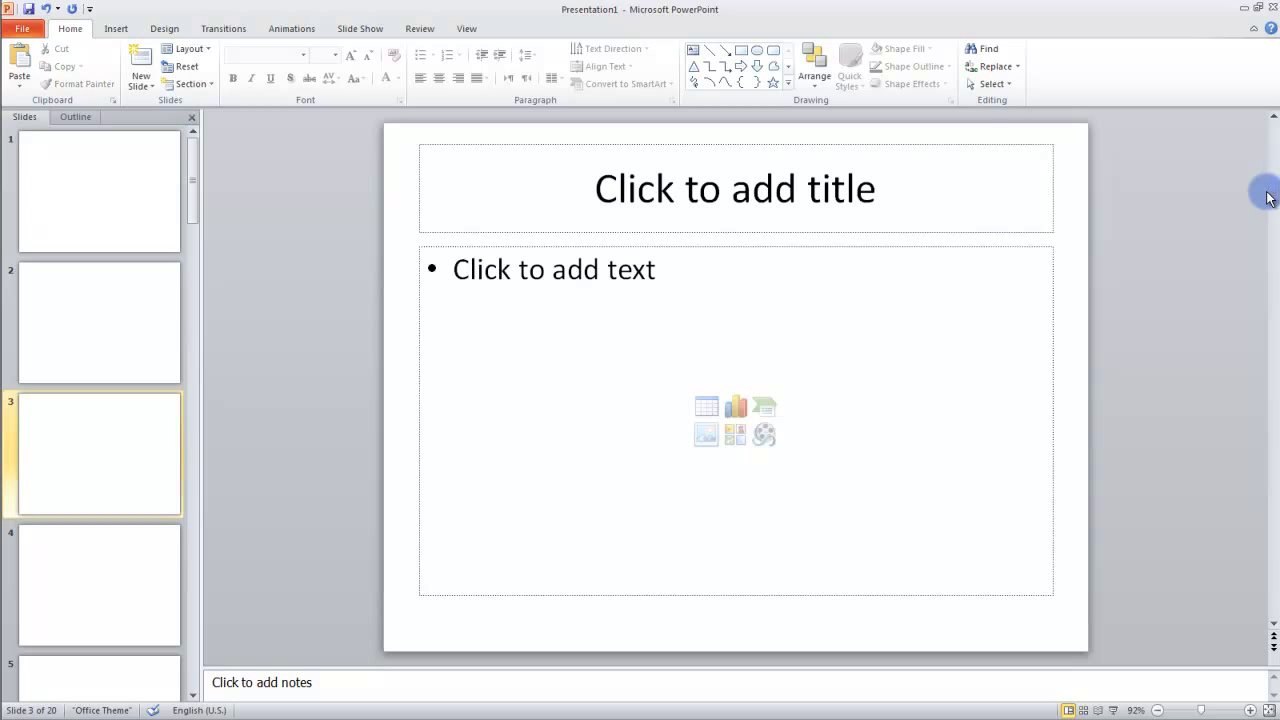
Task: Toggle bulleted list
Action: pyautogui.click(x=423, y=55)
